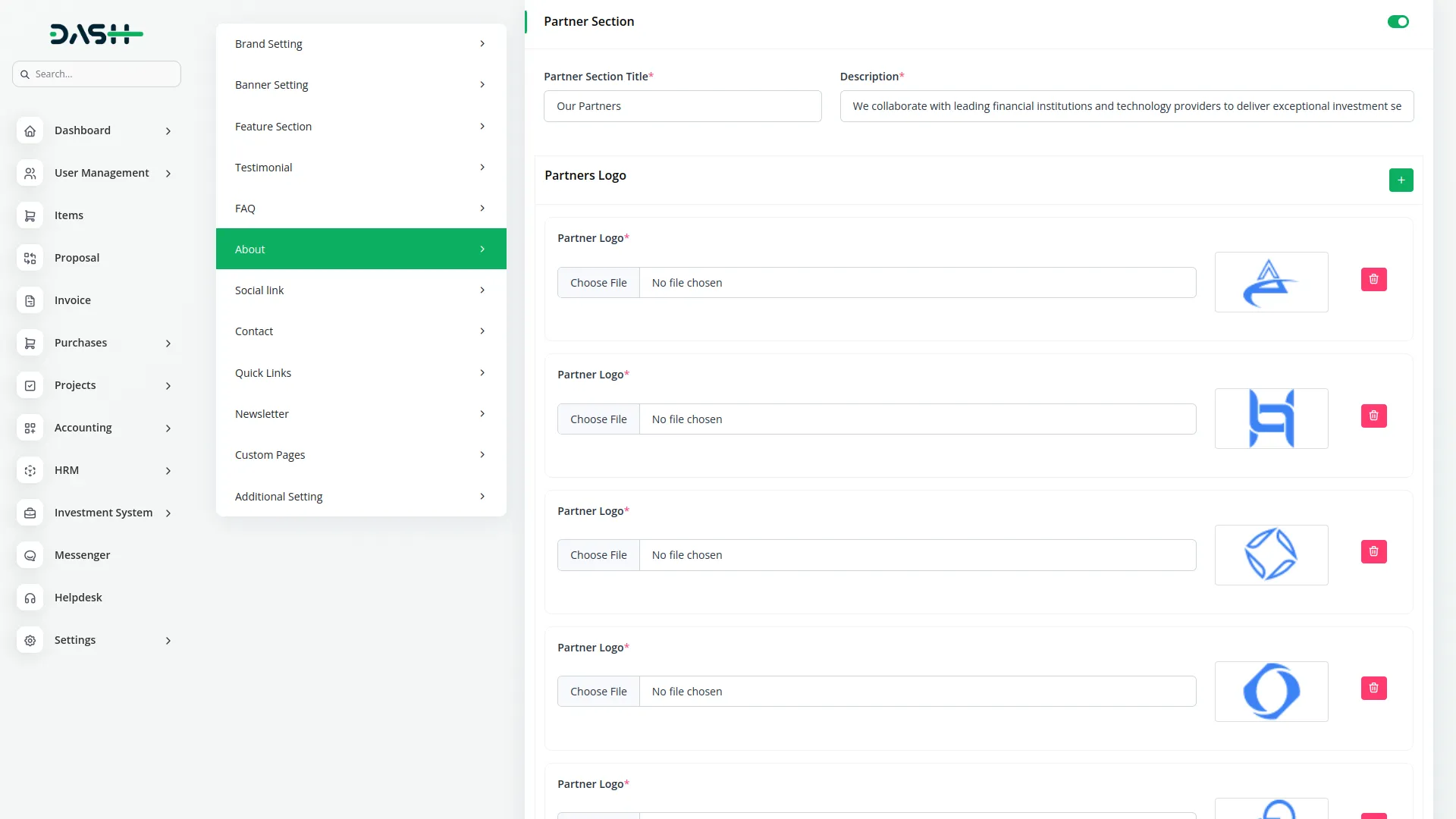Click the Items cart icon
Image resolution: width=1456 pixels, height=819 pixels.
point(30,216)
